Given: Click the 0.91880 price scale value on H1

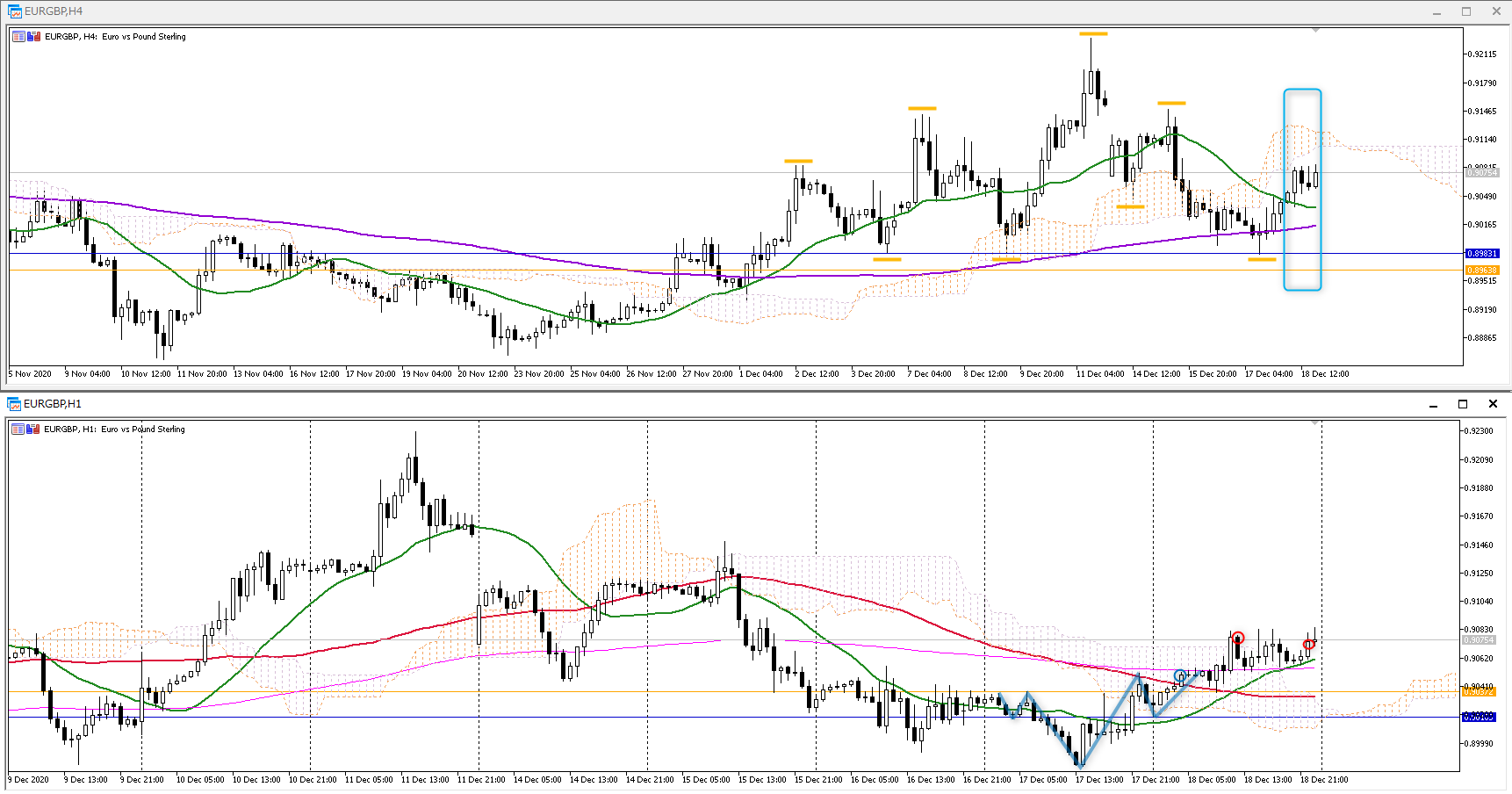Looking at the screenshot, I should tap(1480, 488).
